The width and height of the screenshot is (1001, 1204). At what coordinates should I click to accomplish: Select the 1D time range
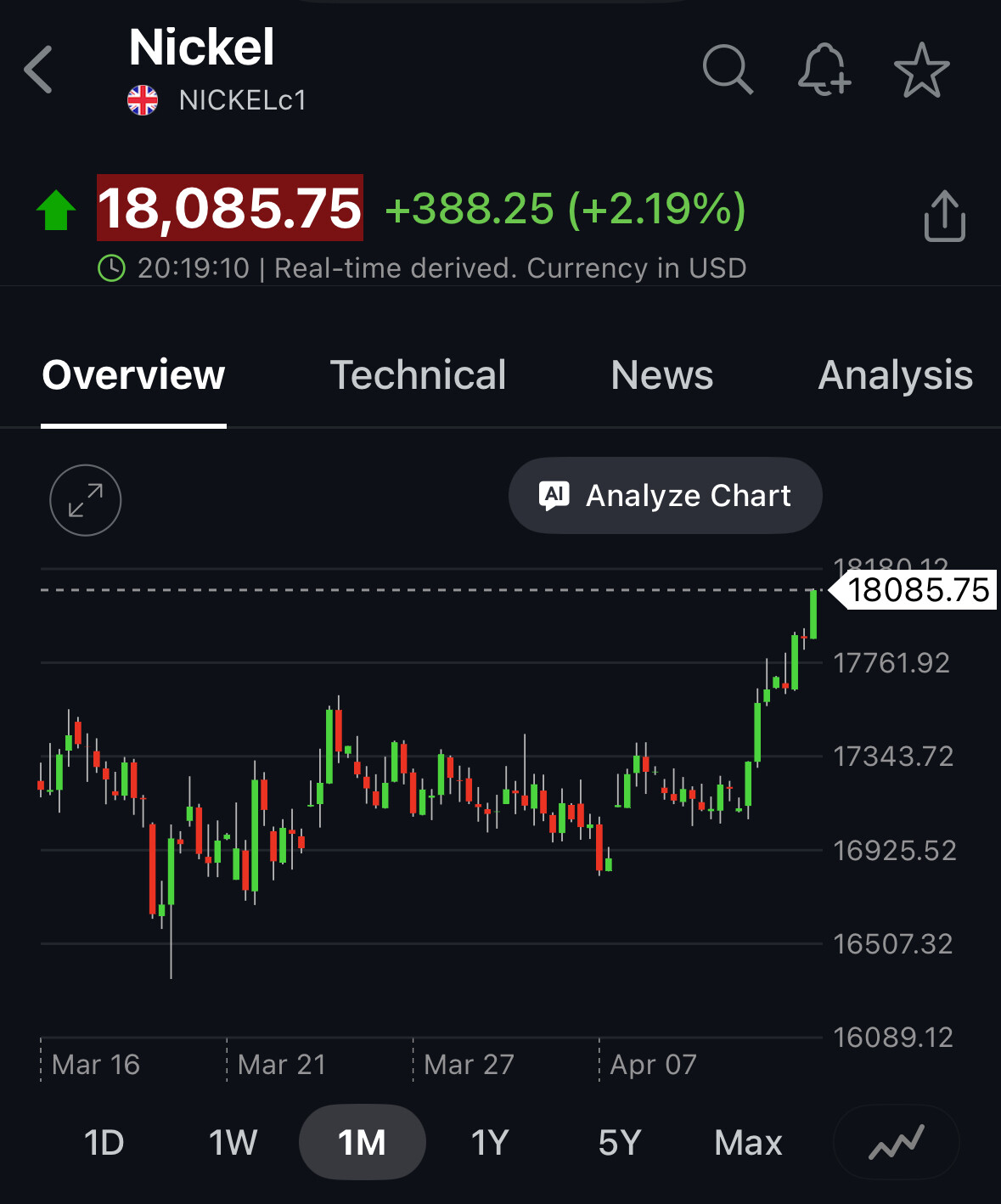(x=104, y=1142)
